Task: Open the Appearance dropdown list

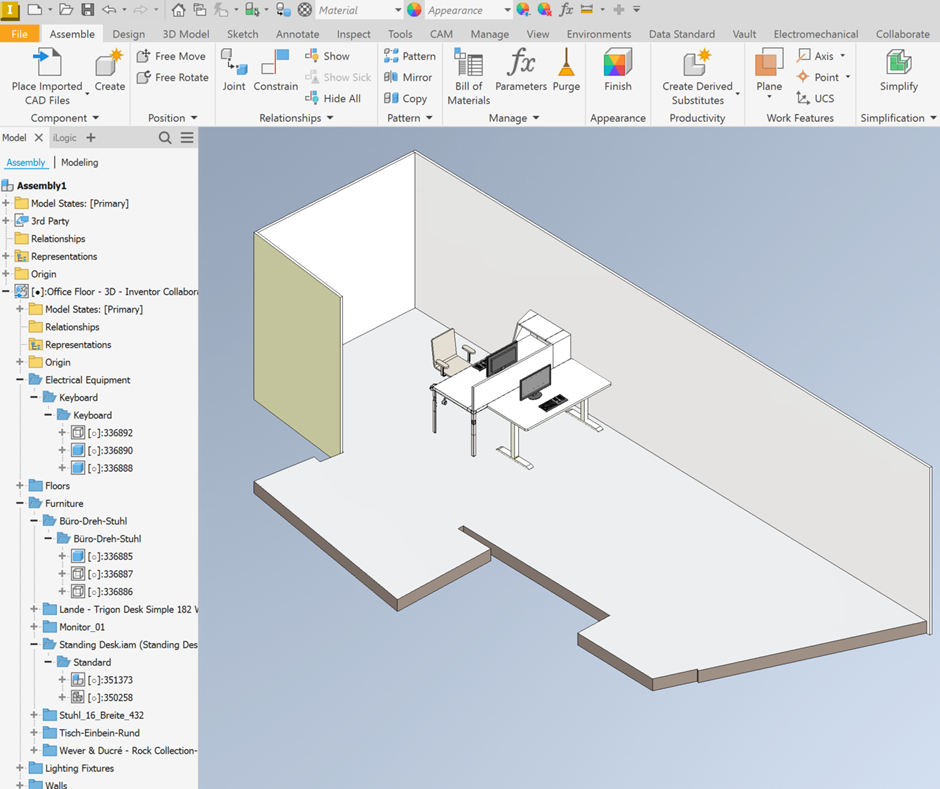Action: coord(507,10)
